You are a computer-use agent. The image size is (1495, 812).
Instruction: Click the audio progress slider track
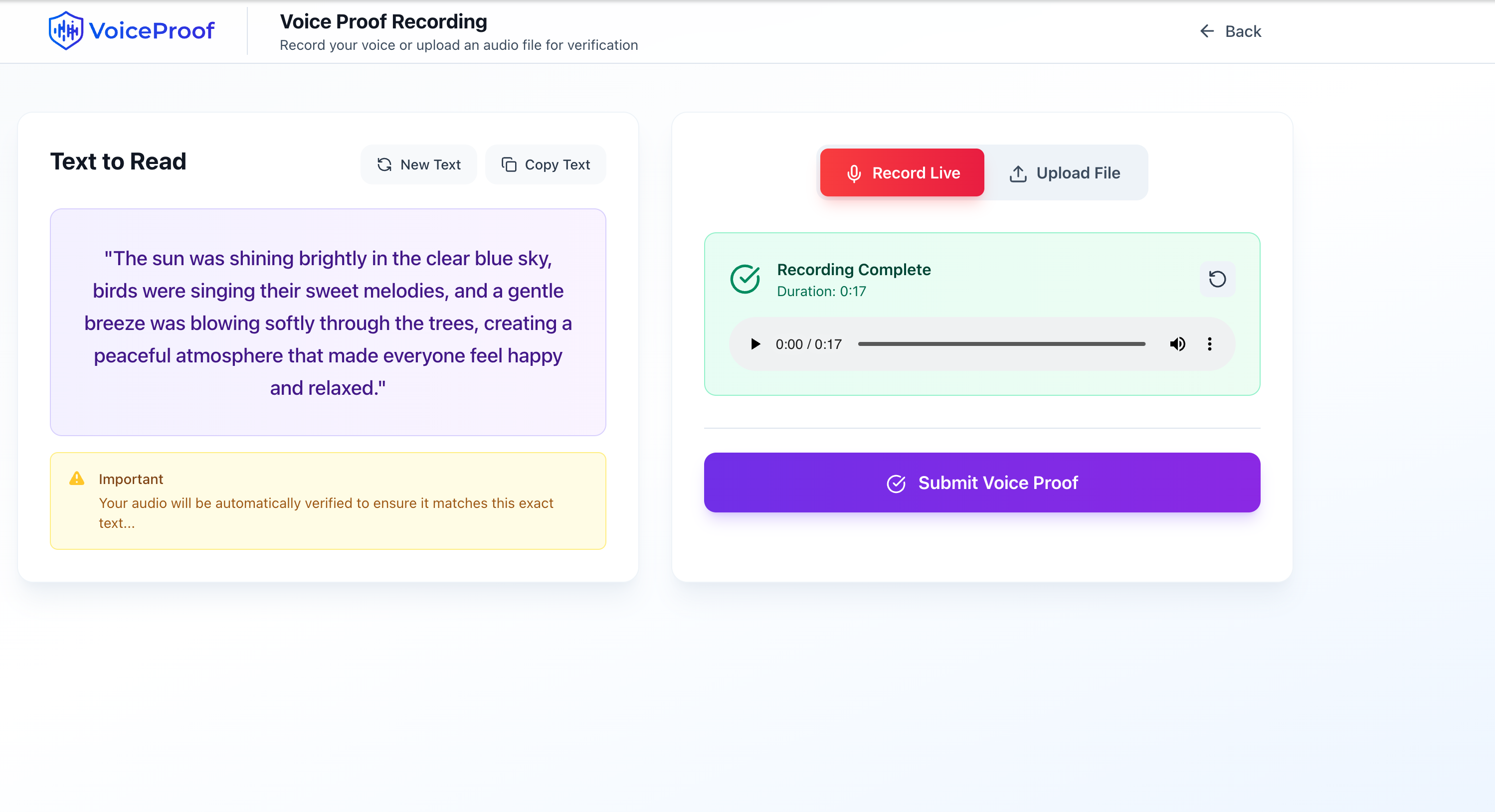coord(1002,344)
